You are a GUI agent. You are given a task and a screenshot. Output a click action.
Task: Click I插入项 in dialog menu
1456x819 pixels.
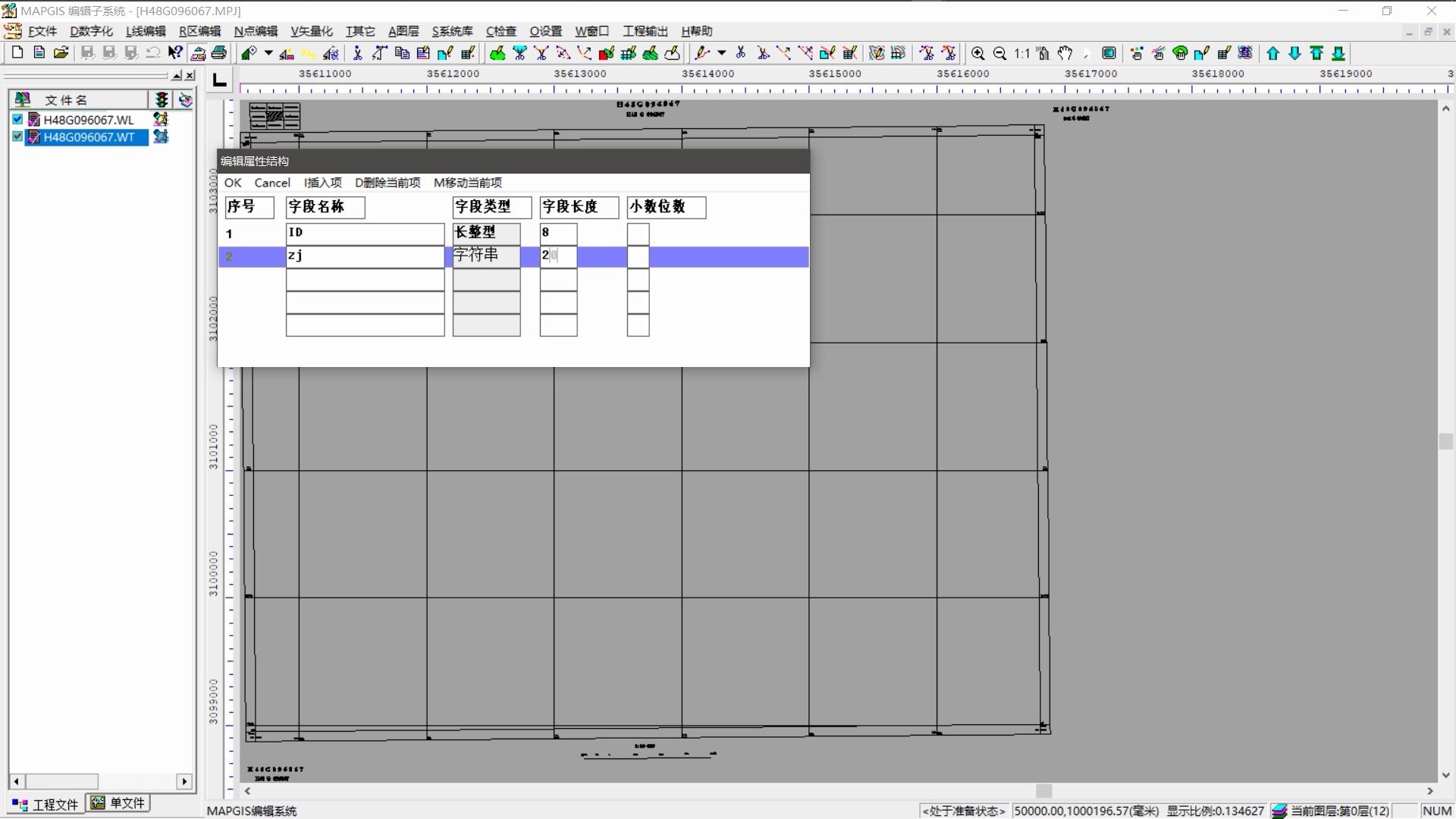coord(323,183)
